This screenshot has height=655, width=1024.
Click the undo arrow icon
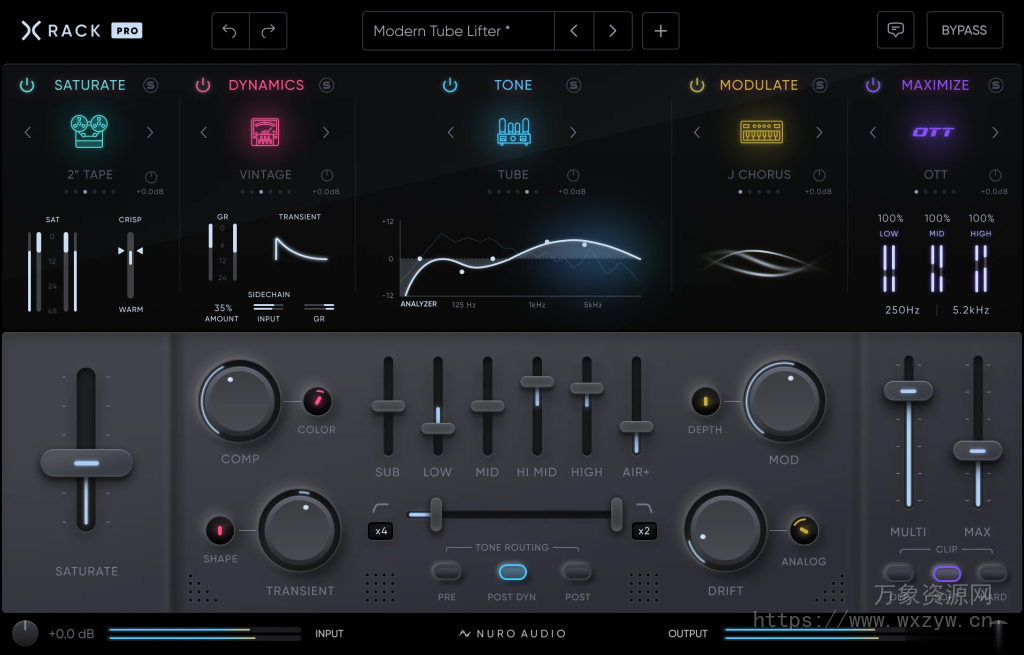230,30
